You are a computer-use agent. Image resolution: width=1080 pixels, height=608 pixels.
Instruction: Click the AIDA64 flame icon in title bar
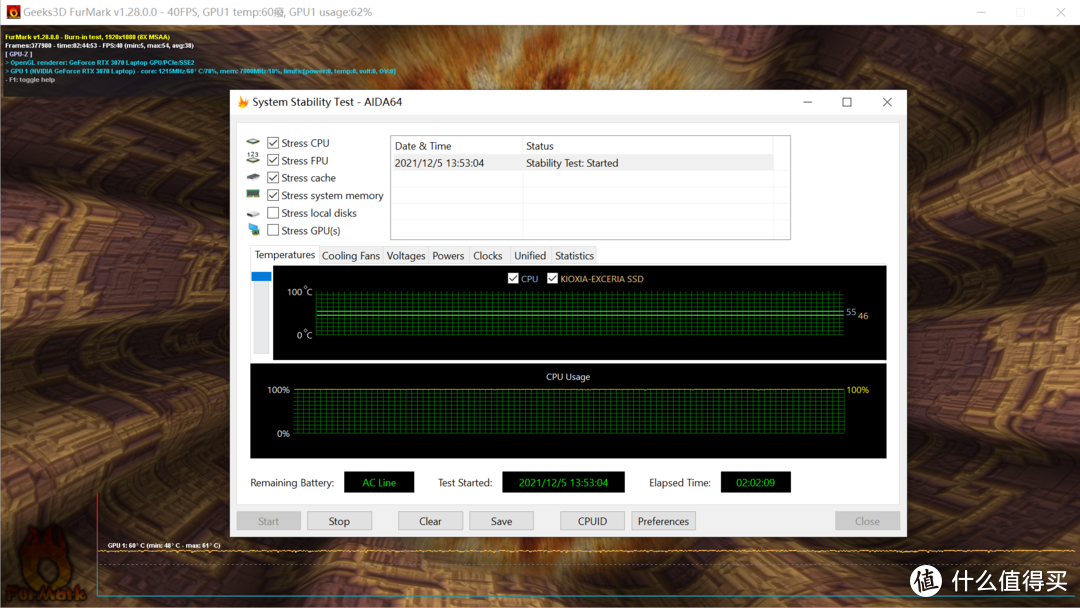pos(243,102)
